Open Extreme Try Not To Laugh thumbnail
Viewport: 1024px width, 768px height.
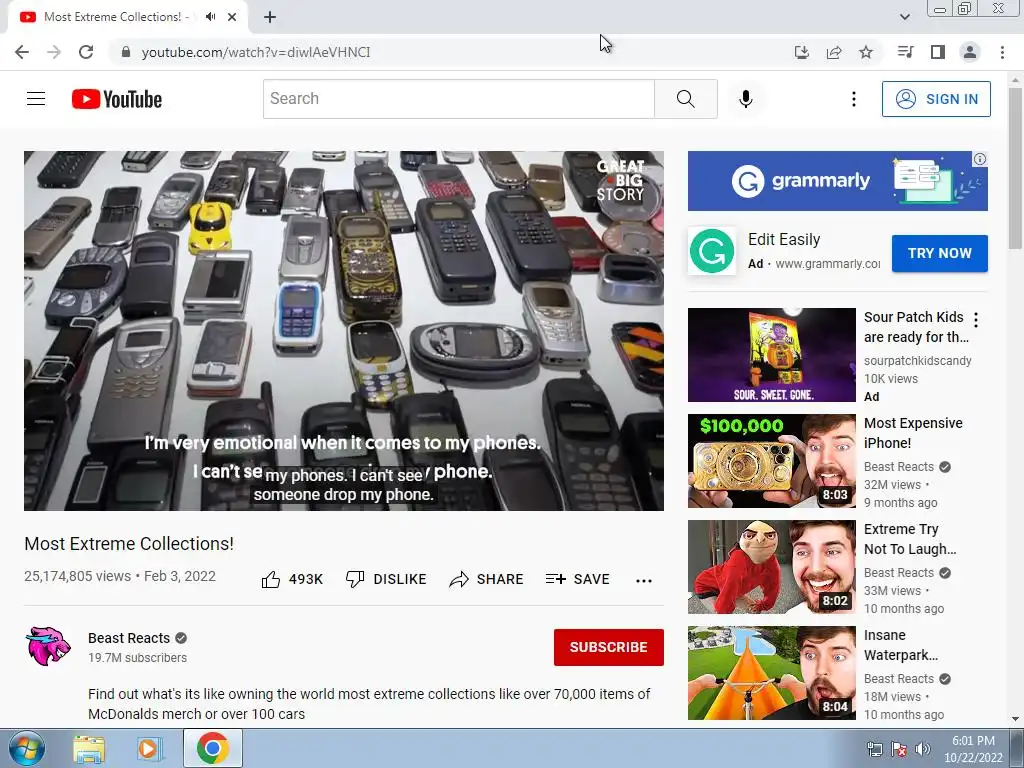click(771, 567)
